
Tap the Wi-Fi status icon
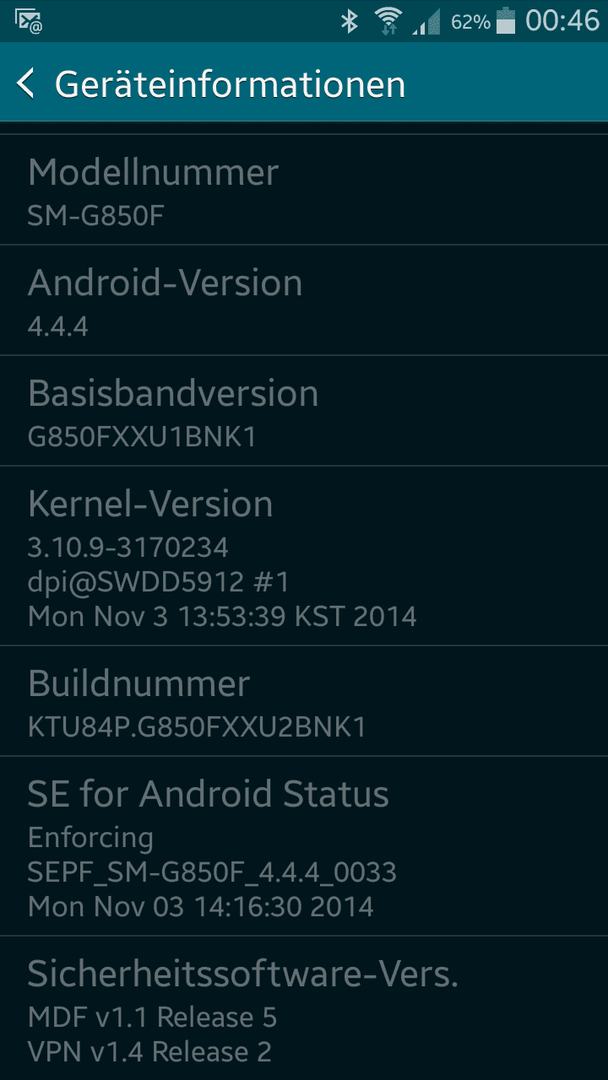pos(389,21)
